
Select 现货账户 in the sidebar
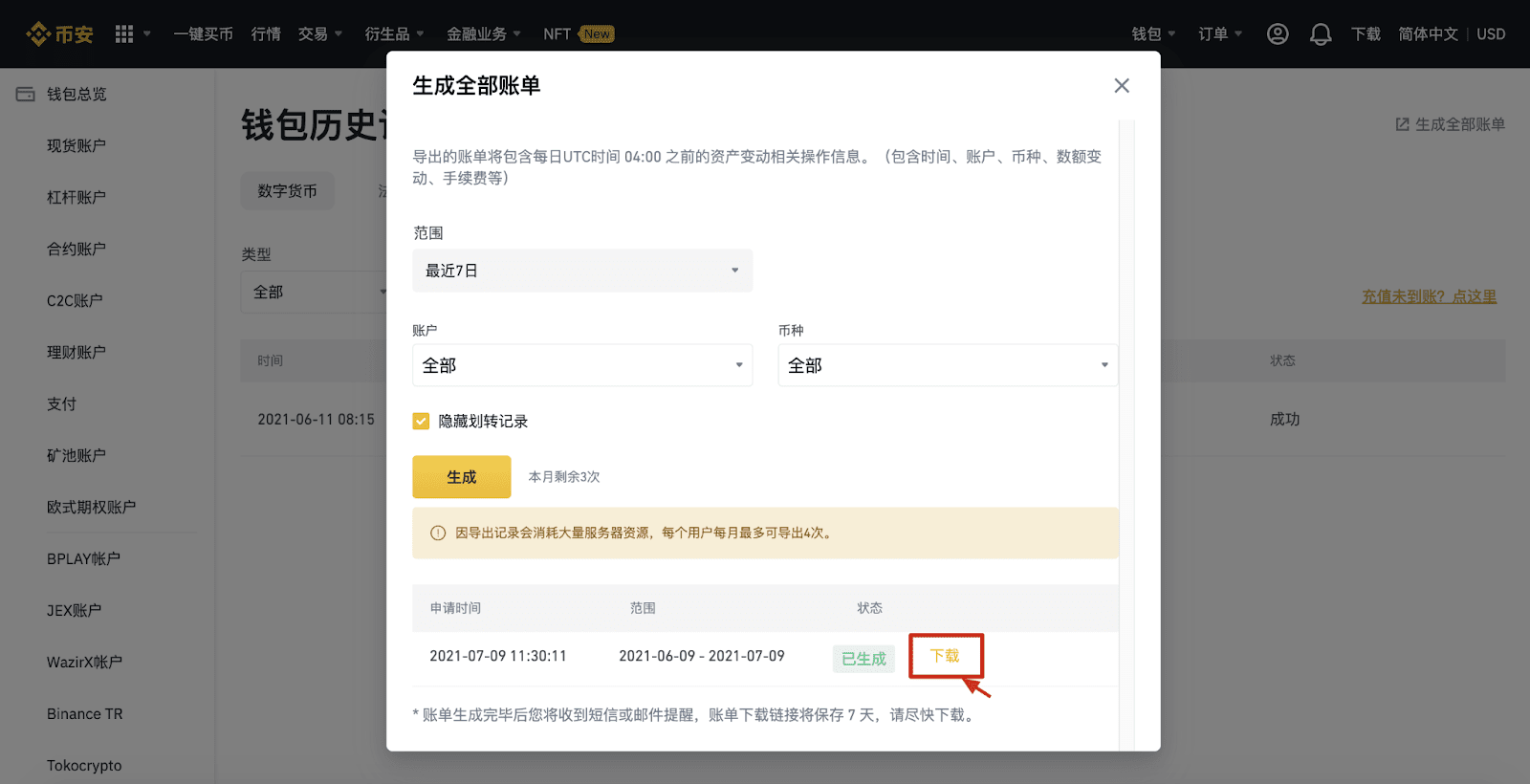point(76,145)
